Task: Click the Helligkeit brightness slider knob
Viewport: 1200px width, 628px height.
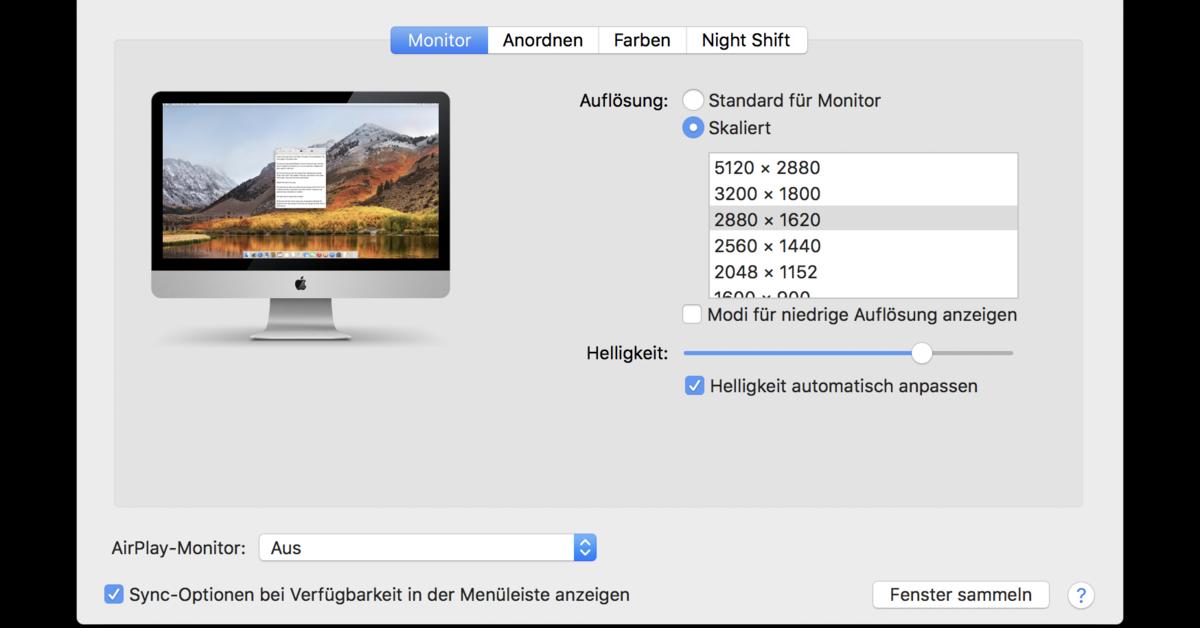Action: coord(922,352)
